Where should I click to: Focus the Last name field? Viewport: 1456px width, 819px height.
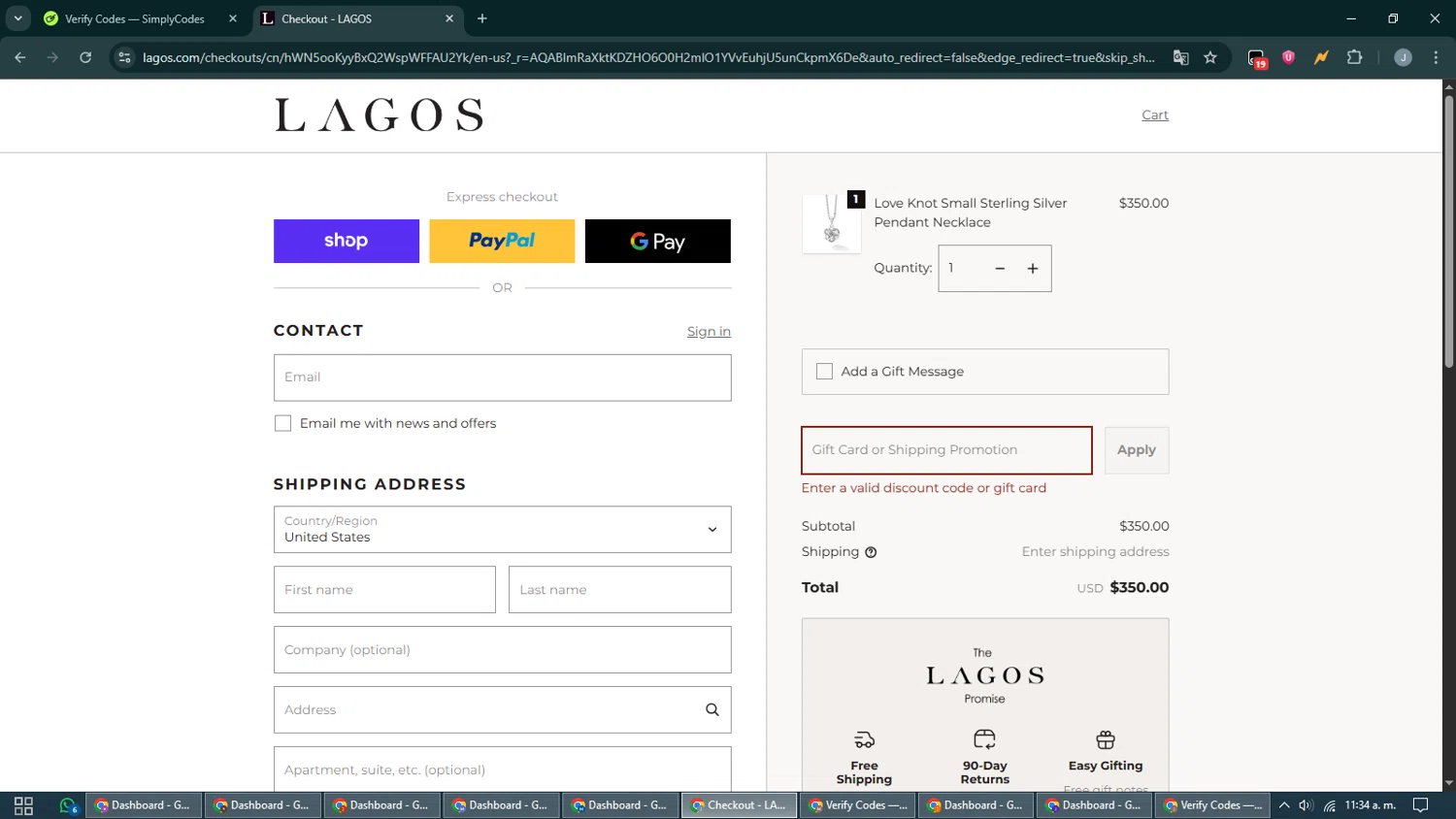(x=619, y=590)
